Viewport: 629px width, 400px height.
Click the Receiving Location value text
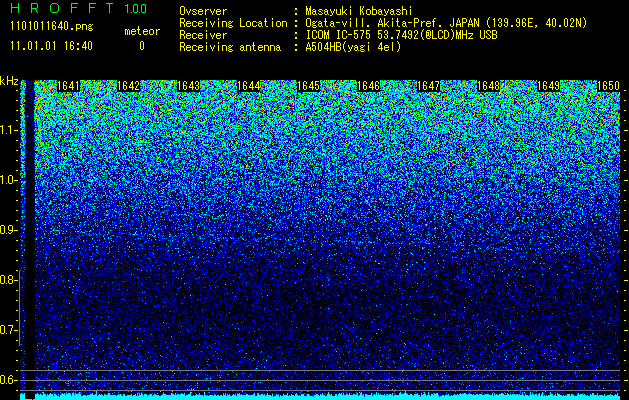tap(446, 23)
